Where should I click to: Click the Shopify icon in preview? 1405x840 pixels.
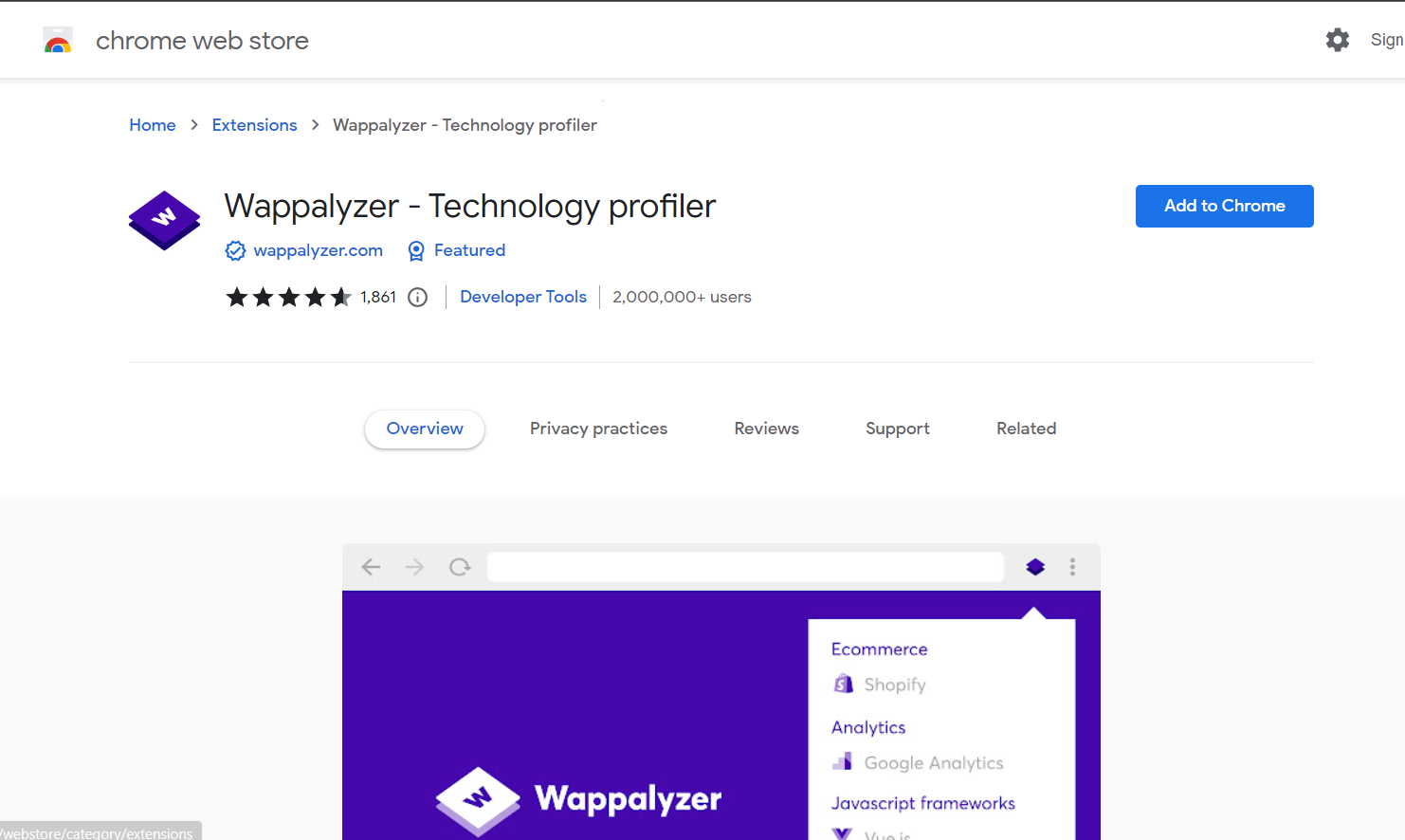(843, 684)
